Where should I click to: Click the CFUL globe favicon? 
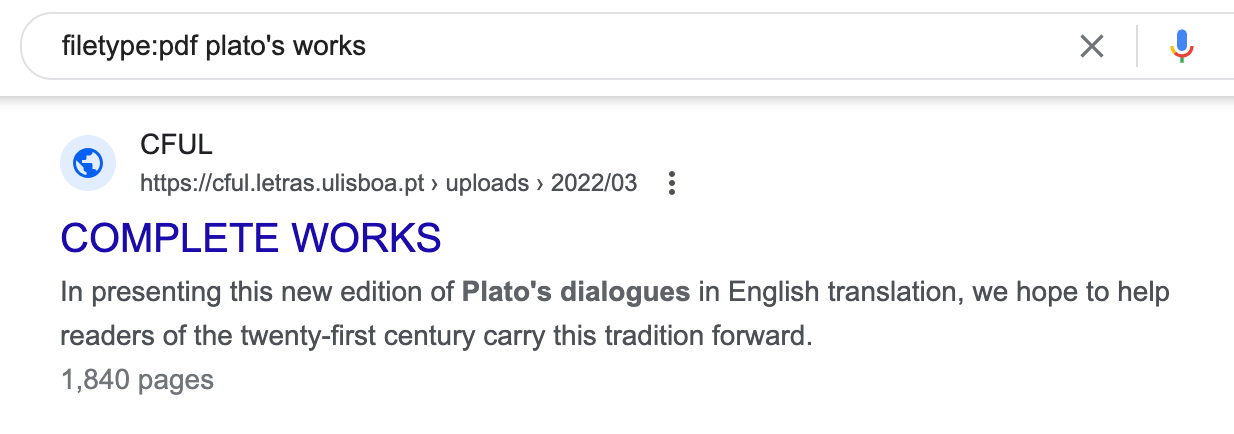coord(88,162)
